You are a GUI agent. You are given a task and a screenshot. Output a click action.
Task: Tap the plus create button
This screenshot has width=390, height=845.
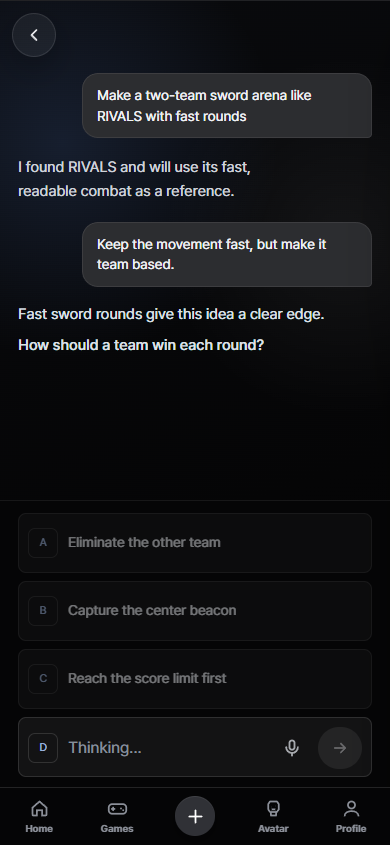(x=195, y=816)
